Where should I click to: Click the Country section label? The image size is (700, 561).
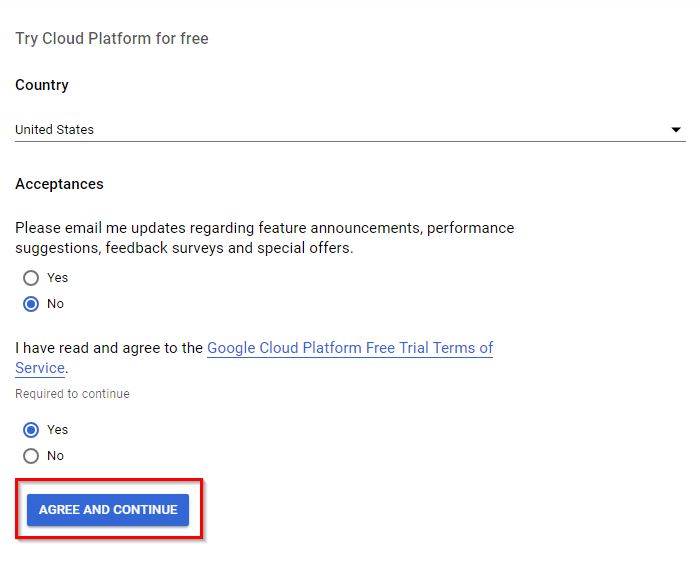click(x=42, y=85)
